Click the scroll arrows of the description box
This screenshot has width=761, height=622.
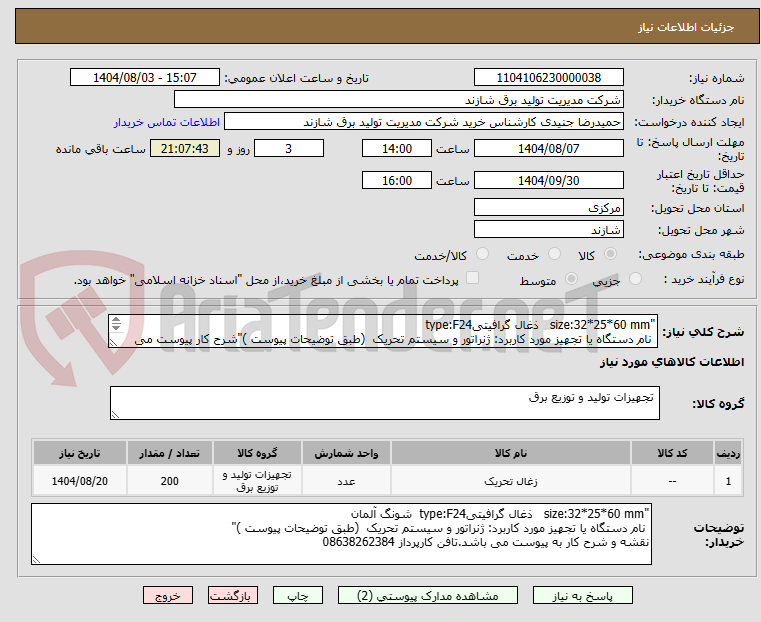click(x=116, y=324)
